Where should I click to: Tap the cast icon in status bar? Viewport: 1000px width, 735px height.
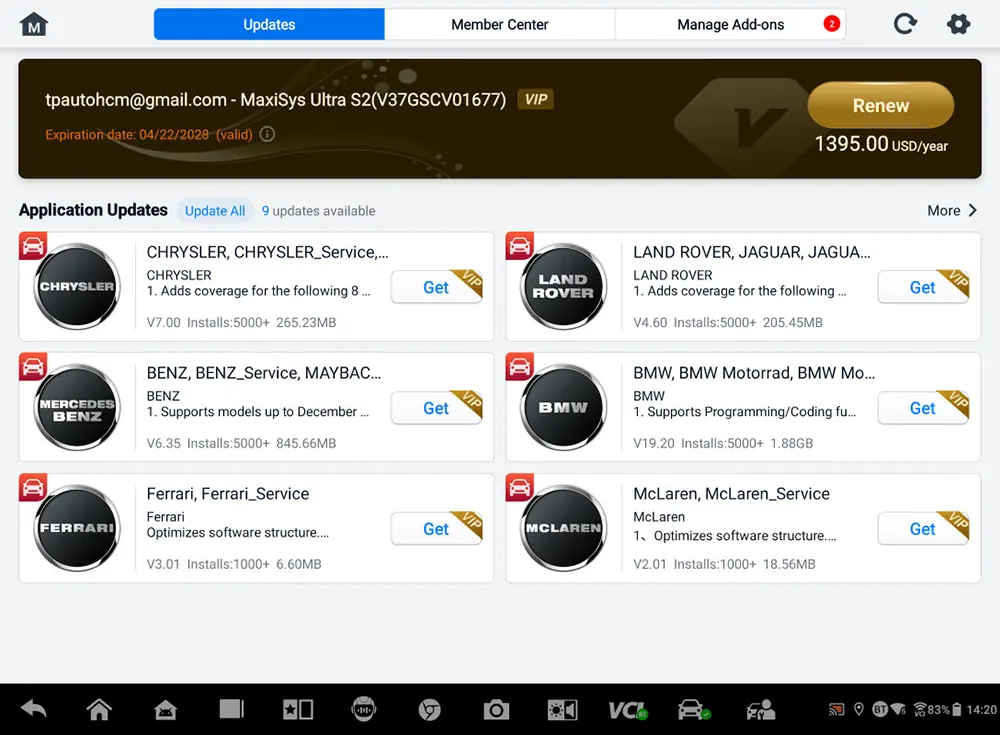[836, 709]
